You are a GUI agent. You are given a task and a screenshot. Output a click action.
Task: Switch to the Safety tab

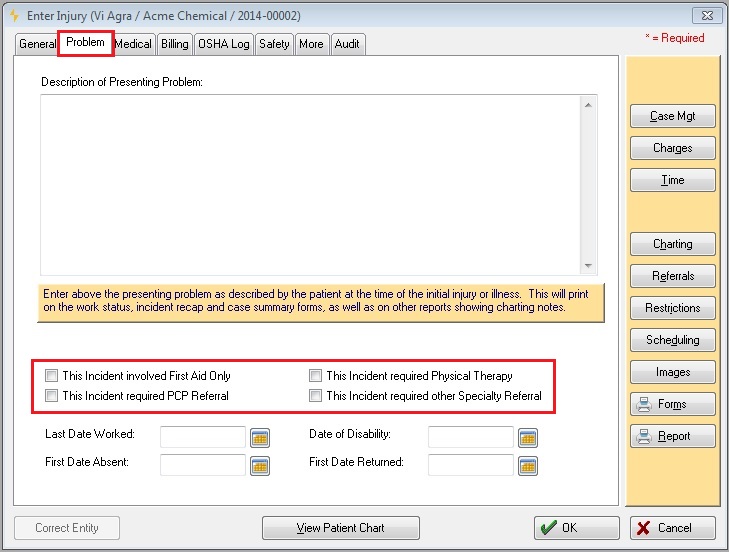tap(274, 44)
